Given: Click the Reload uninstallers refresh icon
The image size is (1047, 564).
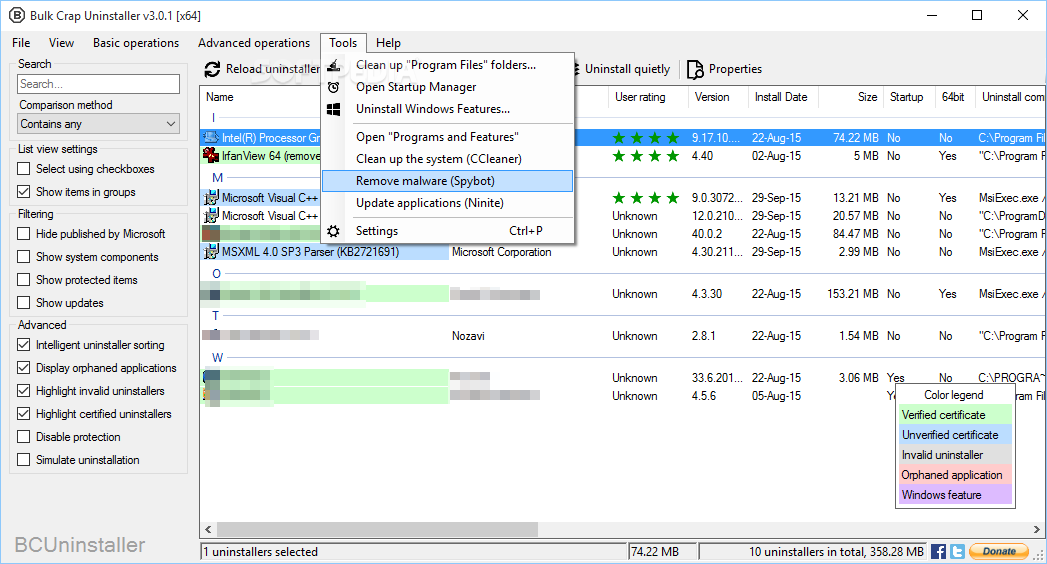Looking at the screenshot, I should click(x=212, y=69).
